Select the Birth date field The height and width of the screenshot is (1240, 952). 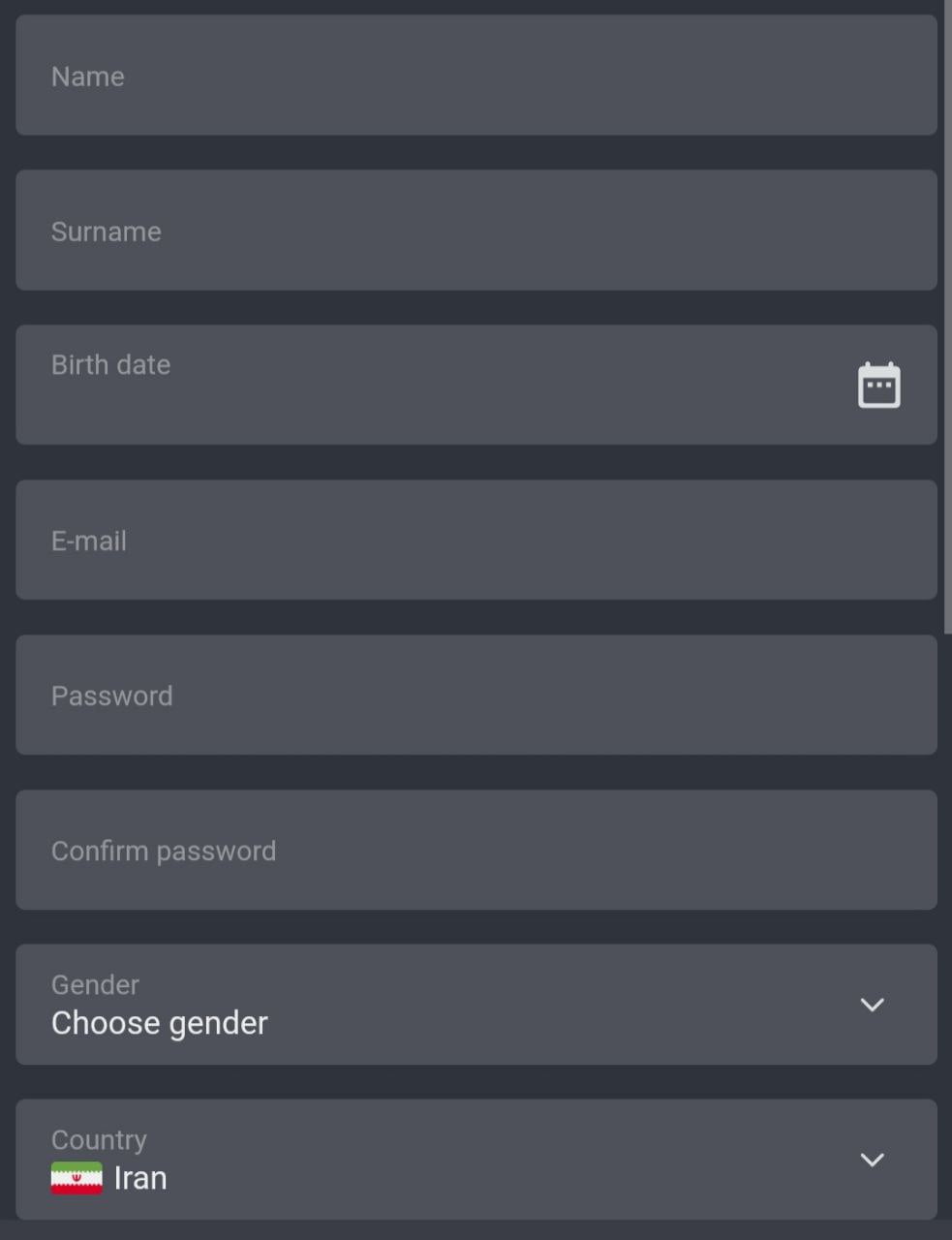click(x=387, y=385)
